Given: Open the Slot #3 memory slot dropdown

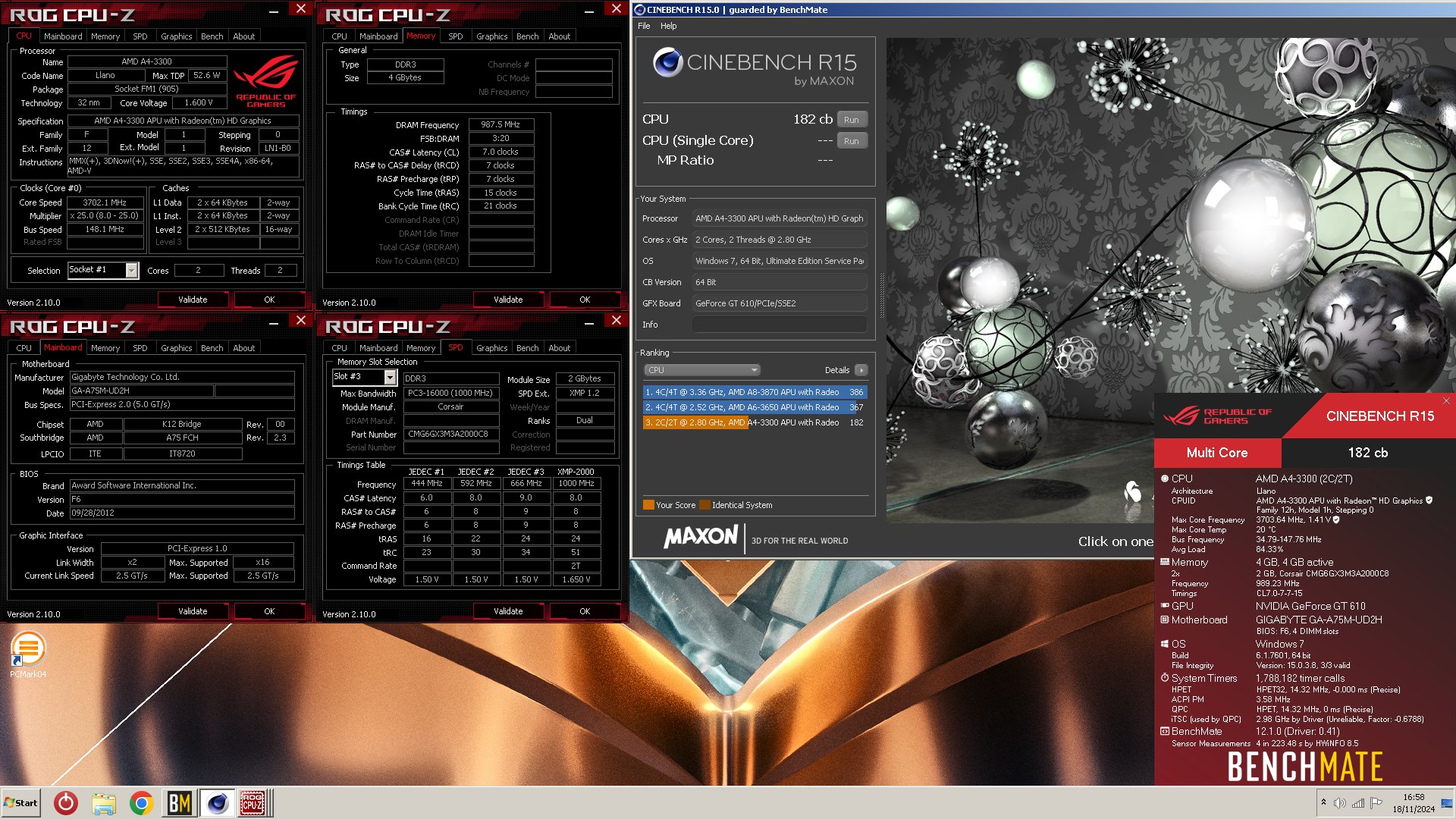Looking at the screenshot, I should point(391,377).
